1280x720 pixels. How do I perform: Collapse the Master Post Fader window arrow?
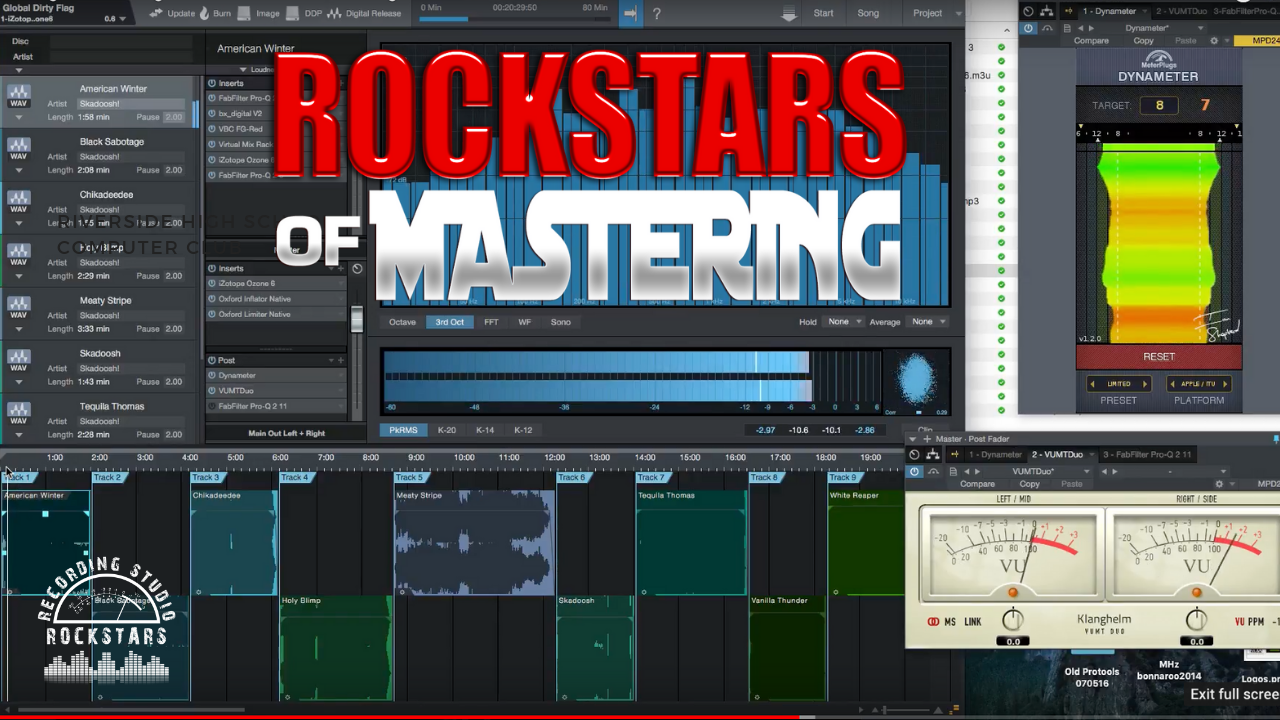[913, 439]
